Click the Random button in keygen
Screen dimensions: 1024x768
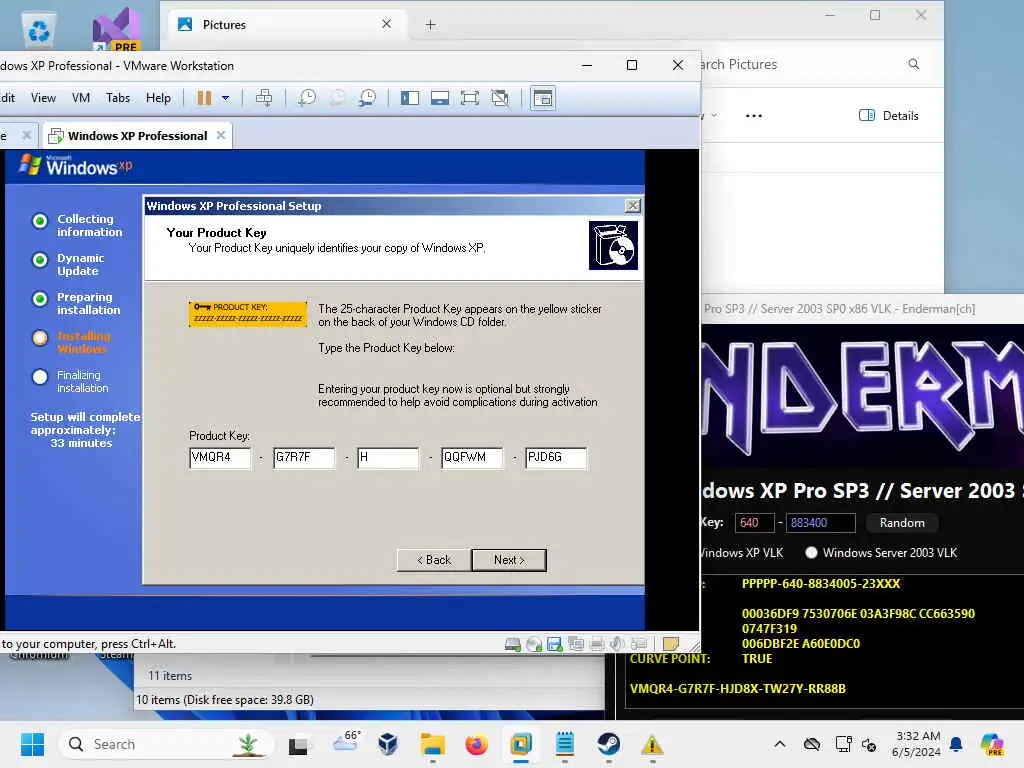[902, 522]
